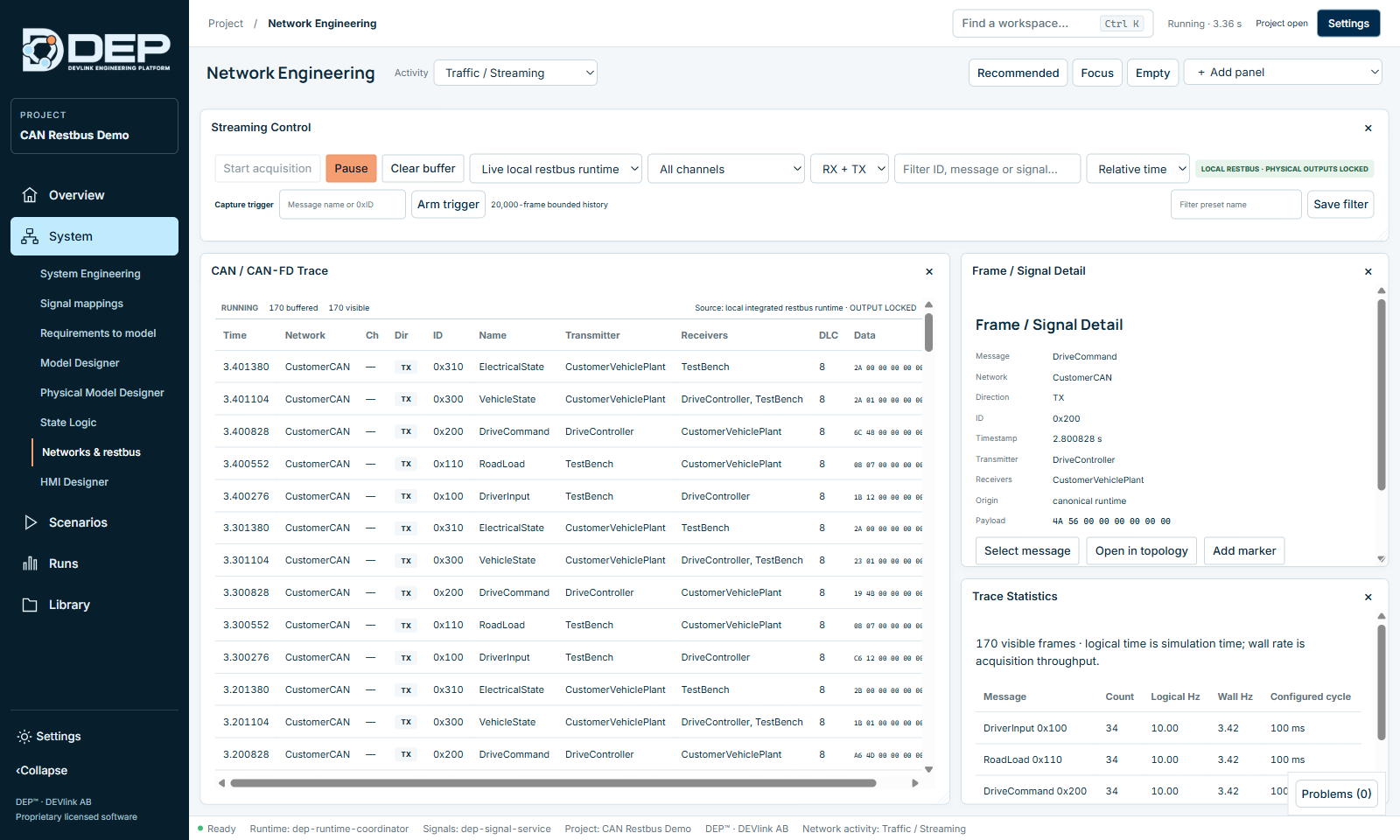Click the Filter ID, message or signal field

tap(988, 169)
